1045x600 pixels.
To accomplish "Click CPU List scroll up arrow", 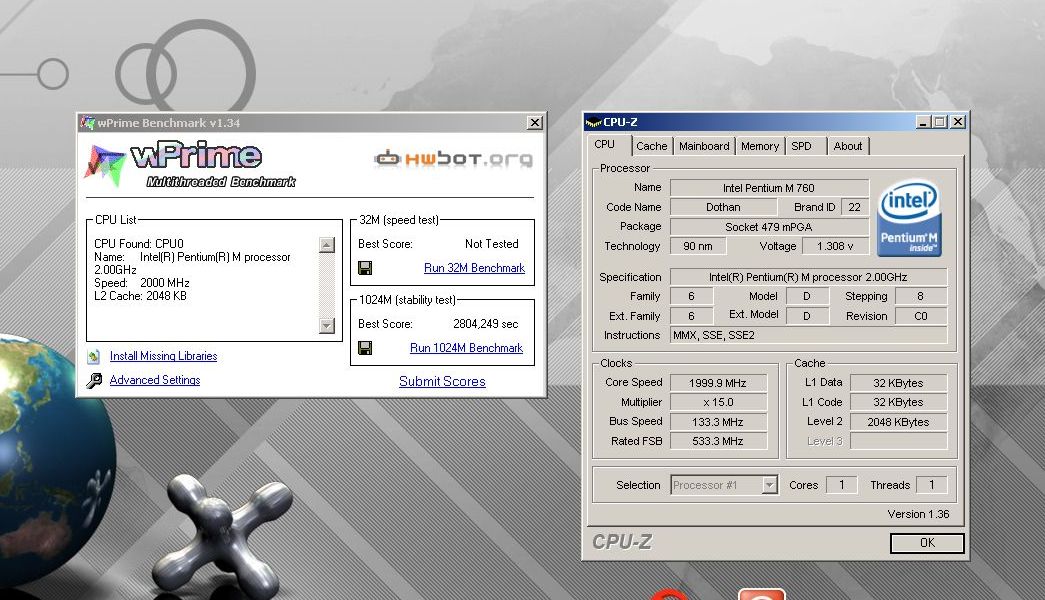I will pyautogui.click(x=327, y=245).
